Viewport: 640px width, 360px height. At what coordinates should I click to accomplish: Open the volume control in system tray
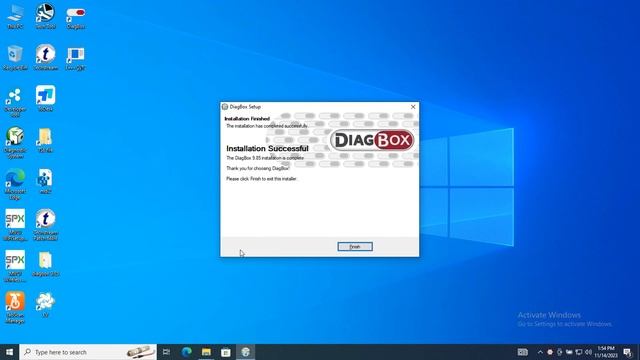pos(588,352)
